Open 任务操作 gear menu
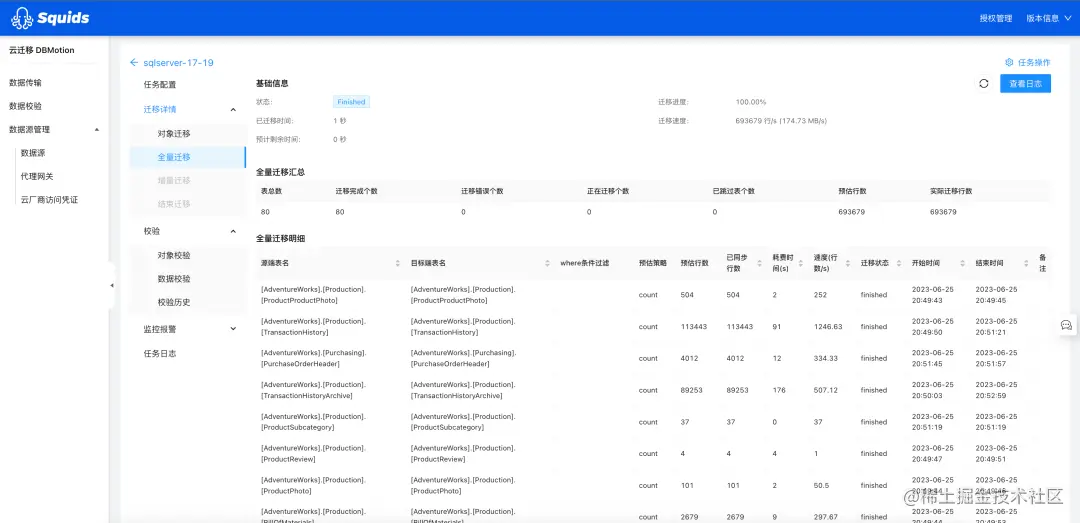Image resolution: width=1080 pixels, height=523 pixels. [1028, 62]
